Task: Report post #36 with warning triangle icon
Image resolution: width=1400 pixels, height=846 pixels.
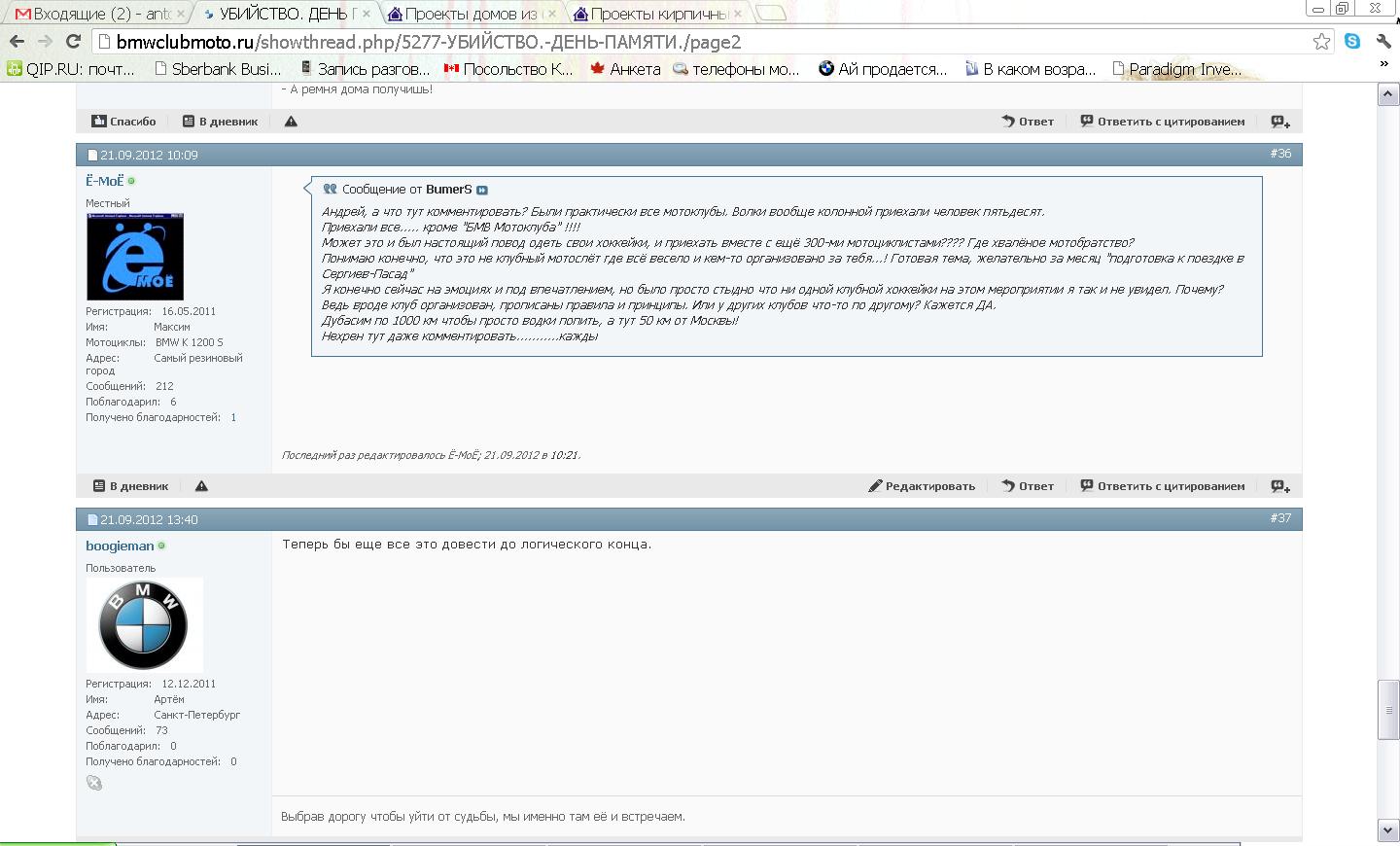Action: [x=201, y=486]
